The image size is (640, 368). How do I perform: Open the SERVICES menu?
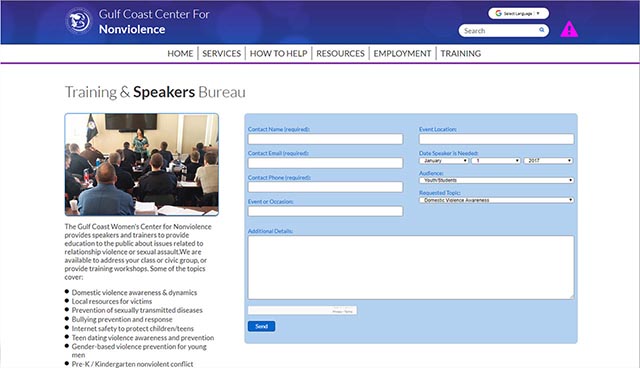pos(222,53)
